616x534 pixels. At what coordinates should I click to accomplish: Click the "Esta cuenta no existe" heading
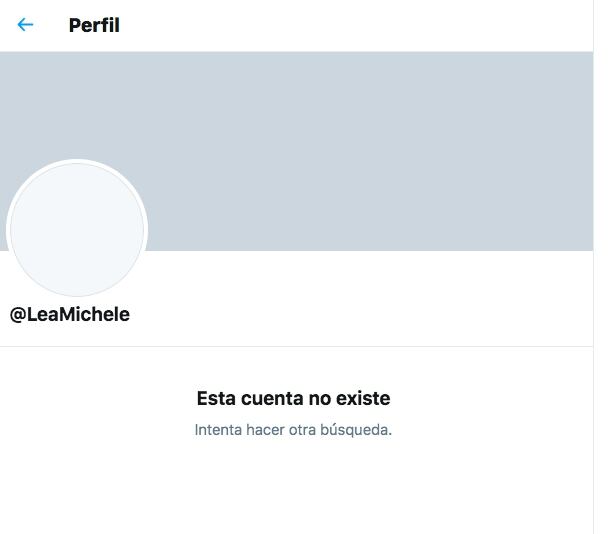pyautogui.click(x=293, y=398)
